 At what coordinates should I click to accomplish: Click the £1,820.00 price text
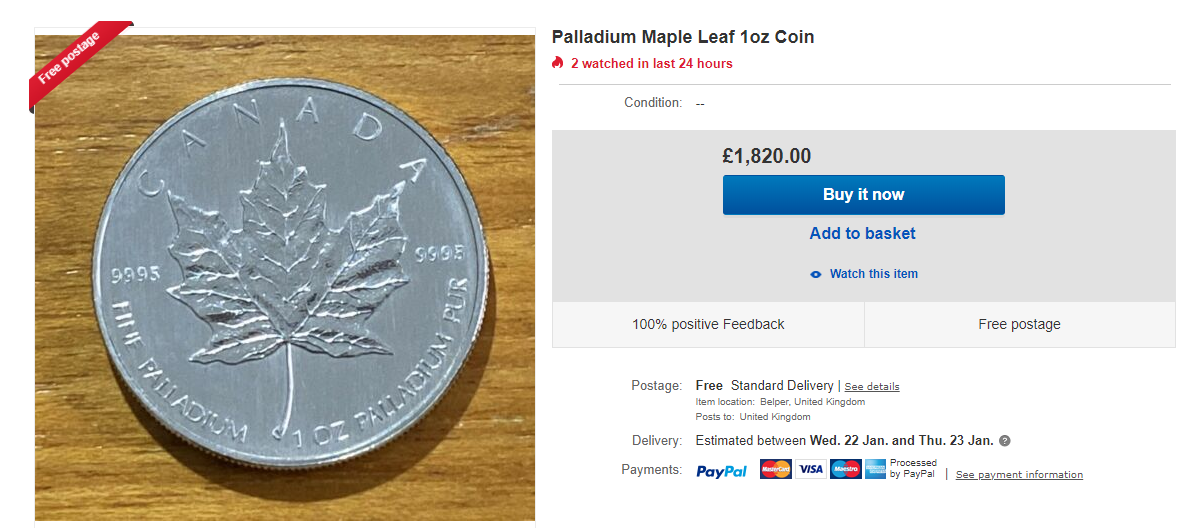coord(767,156)
